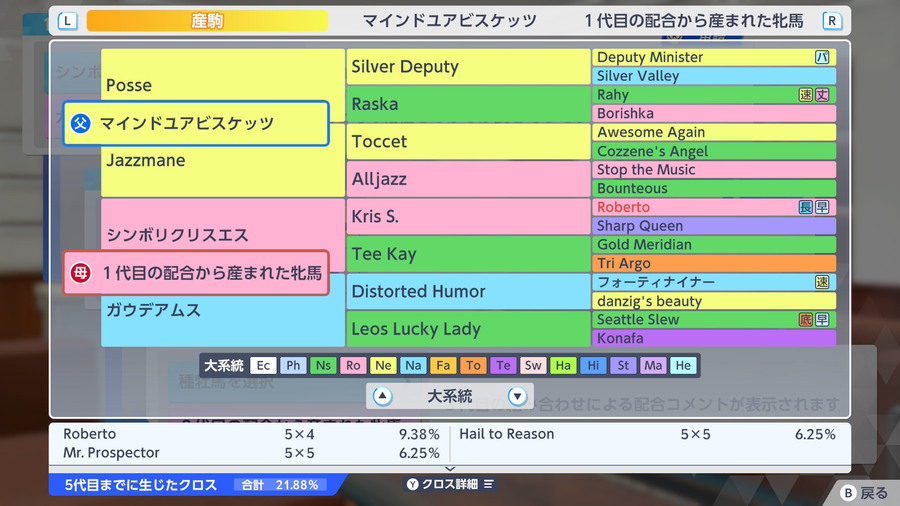Viewport: 900px width, 506px height.
Task: Select the Ns lineage swatch
Action: tap(323, 365)
